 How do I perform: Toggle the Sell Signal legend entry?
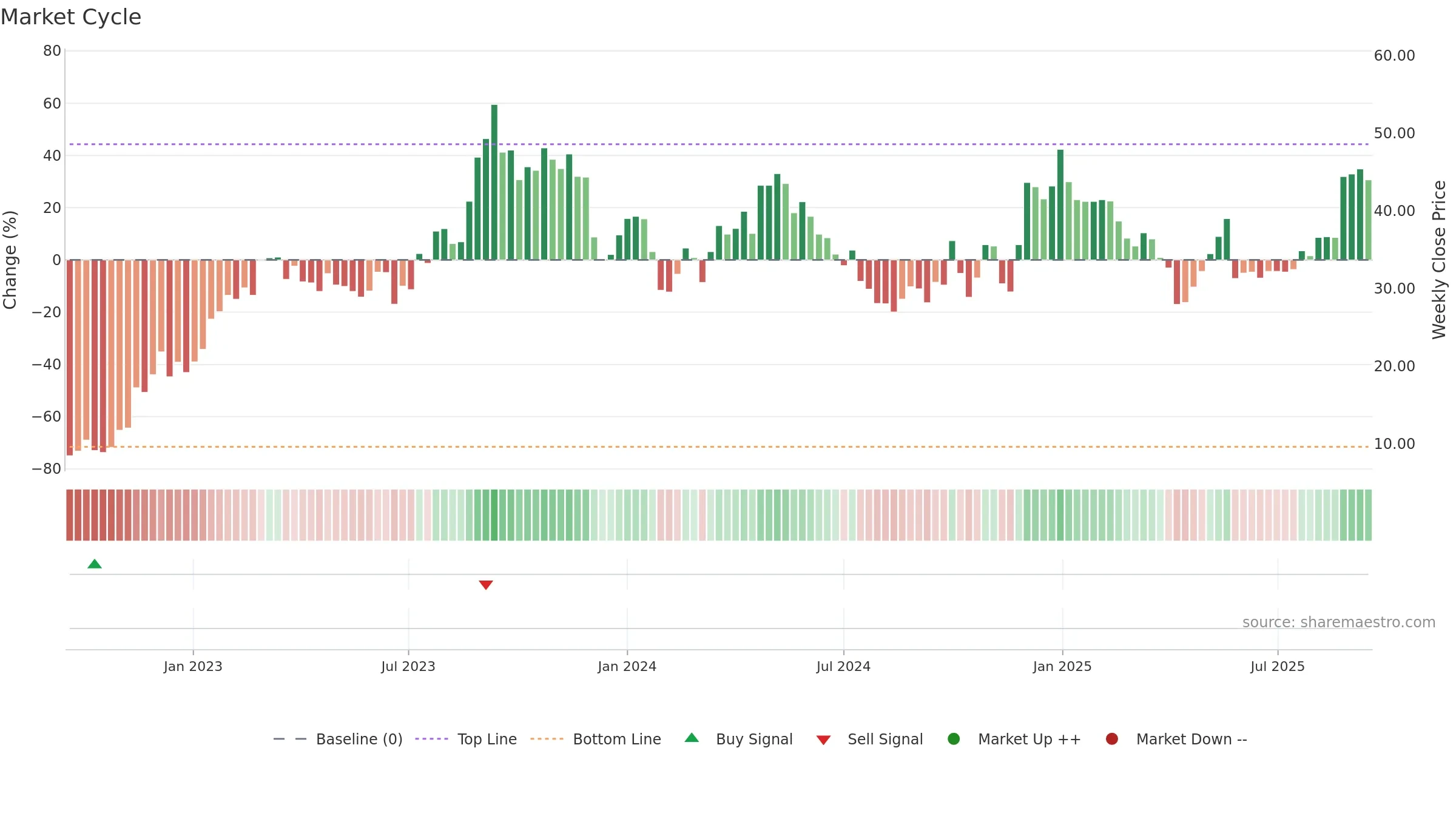pos(869,739)
